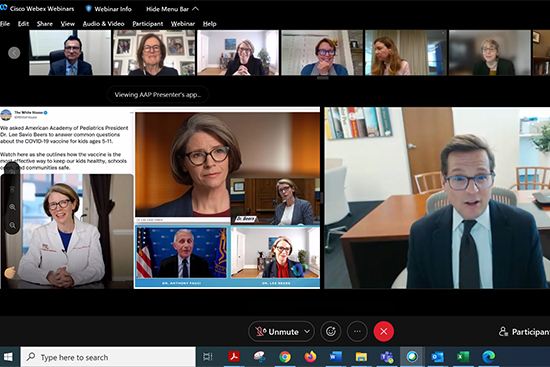The height and width of the screenshot is (367, 550).
Task: Open Microsoft Edge from the taskbar
Action: (489, 357)
